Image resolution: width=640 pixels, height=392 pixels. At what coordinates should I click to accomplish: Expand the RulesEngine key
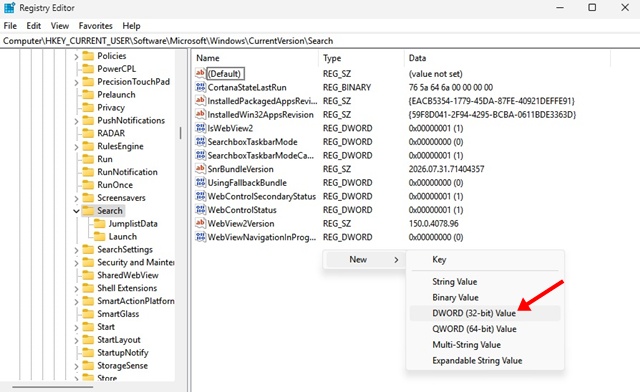click(x=76, y=147)
